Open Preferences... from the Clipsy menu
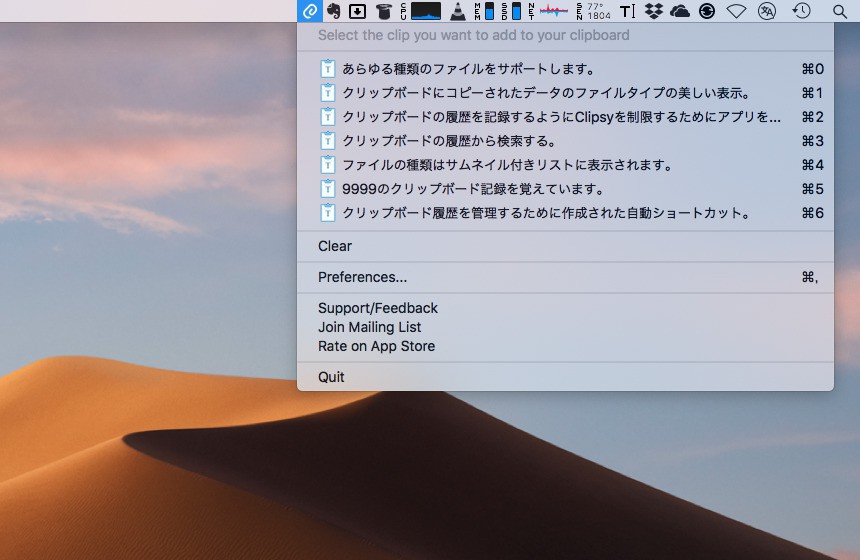The width and height of the screenshot is (860, 560). (x=362, y=277)
